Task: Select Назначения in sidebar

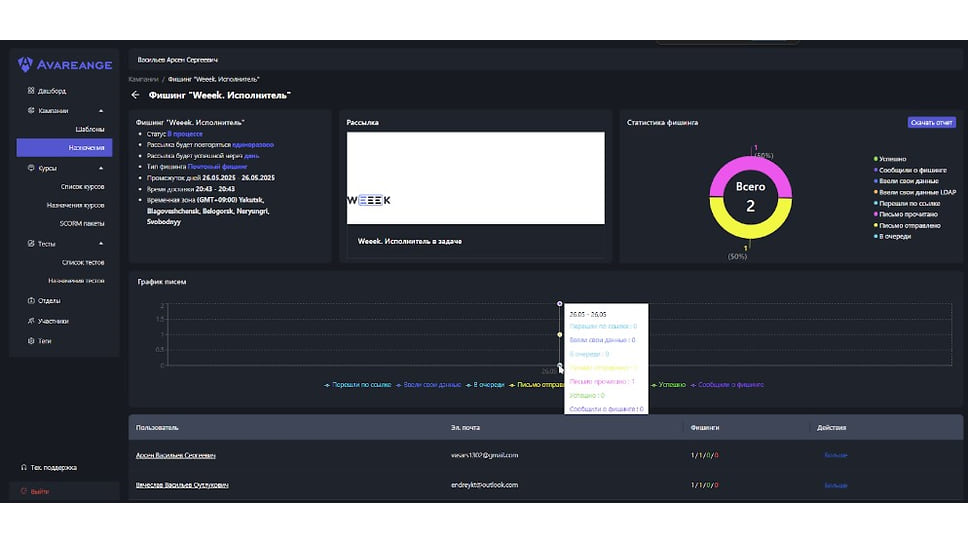Action: (x=64, y=148)
